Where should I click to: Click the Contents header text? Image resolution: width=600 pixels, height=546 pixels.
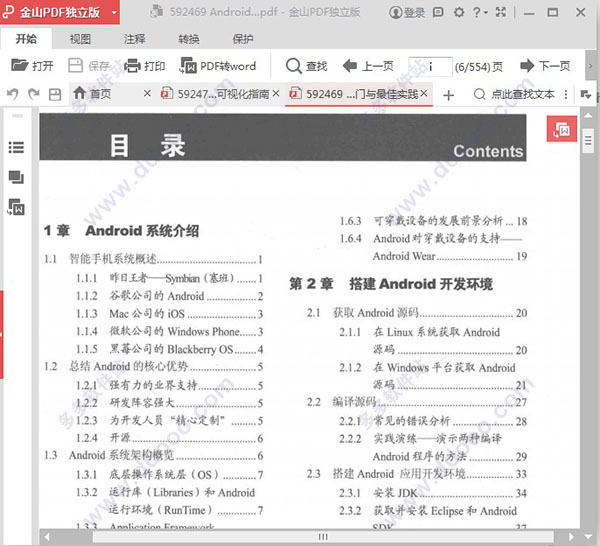click(488, 151)
